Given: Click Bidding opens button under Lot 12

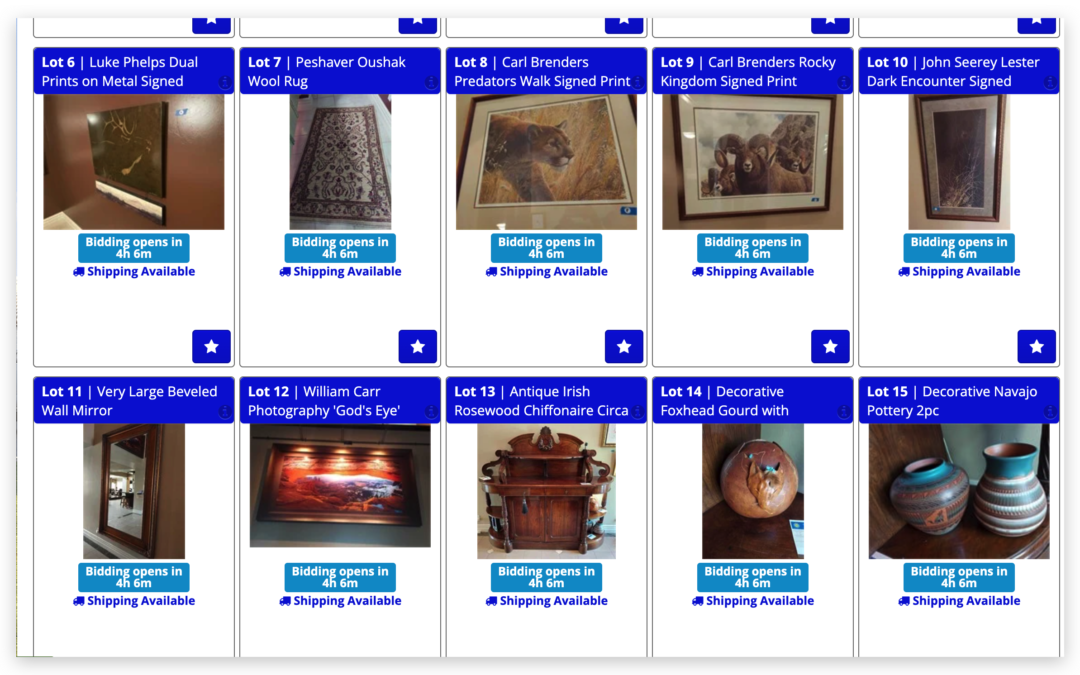Looking at the screenshot, I should pyautogui.click(x=340, y=577).
